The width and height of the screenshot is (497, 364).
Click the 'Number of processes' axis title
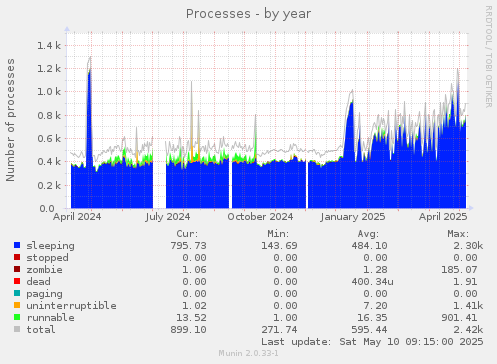pyautogui.click(x=10, y=120)
